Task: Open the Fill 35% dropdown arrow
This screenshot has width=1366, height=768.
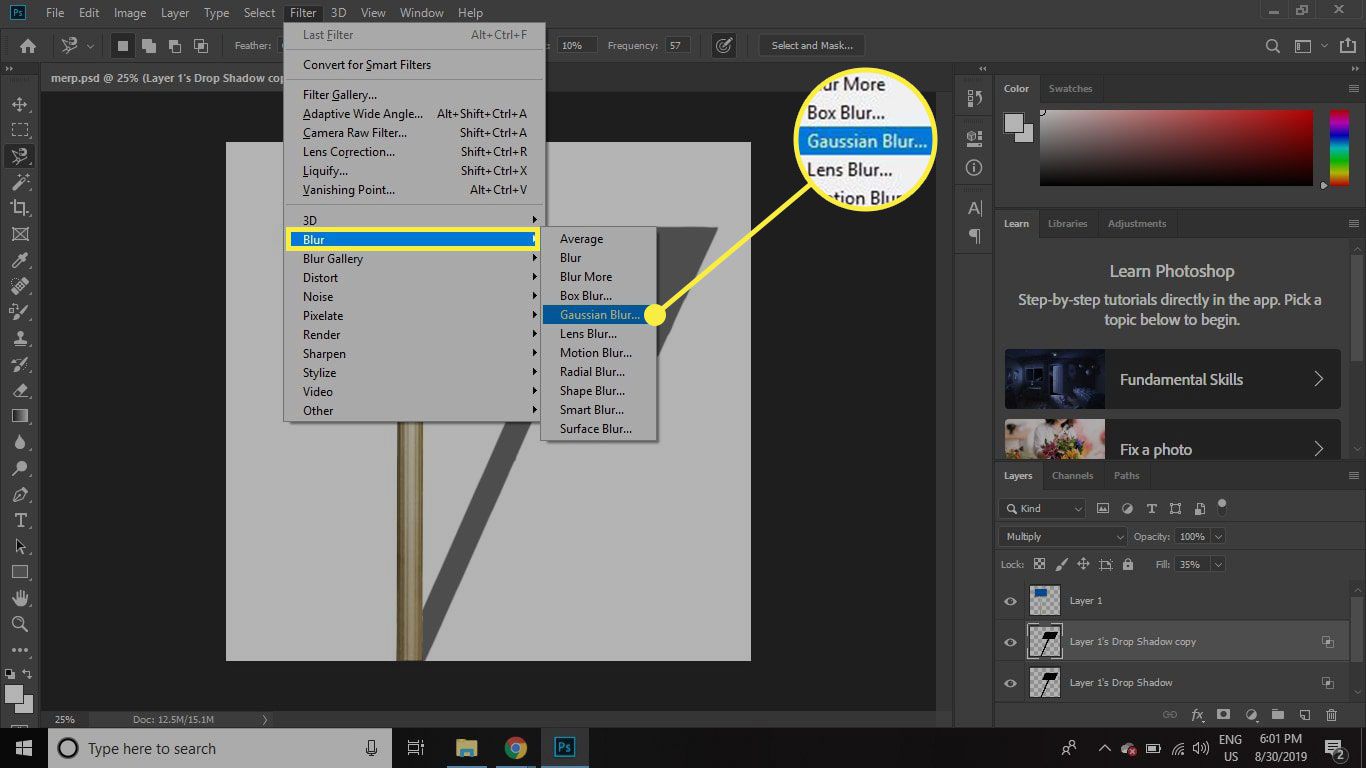Action: [1217, 564]
